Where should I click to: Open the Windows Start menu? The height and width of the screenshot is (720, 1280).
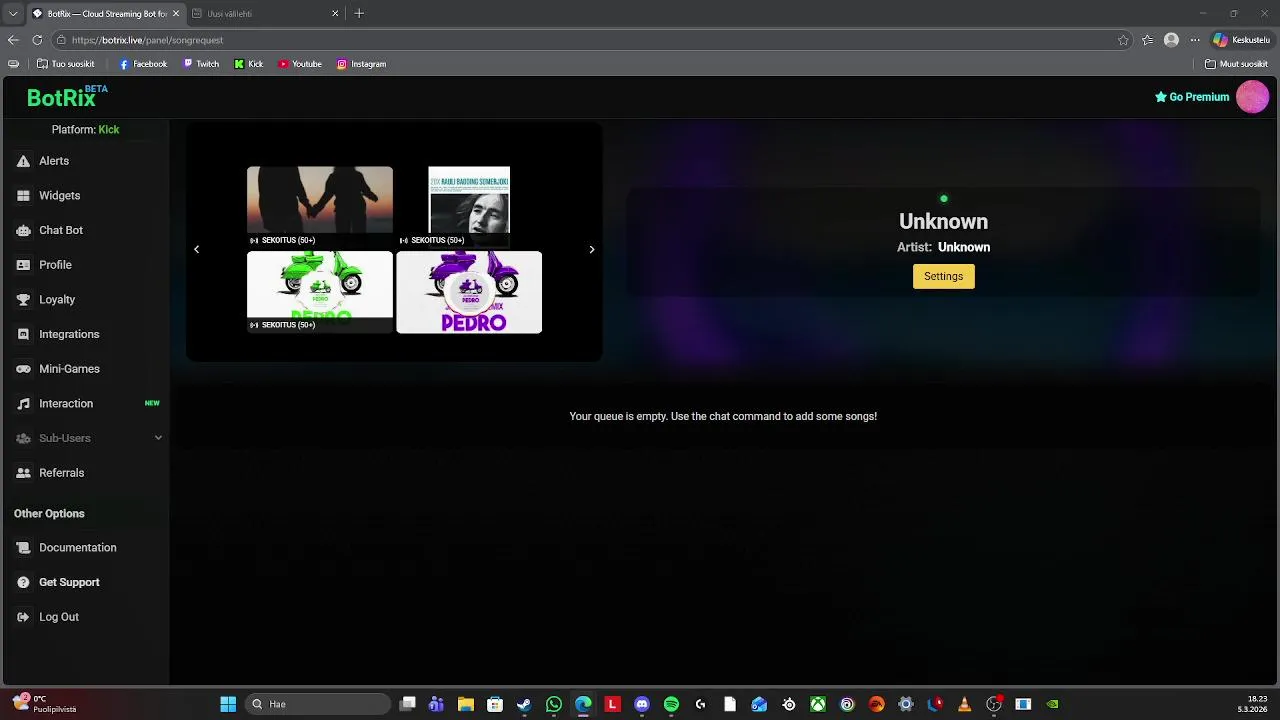pyautogui.click(x=228, y=704)
